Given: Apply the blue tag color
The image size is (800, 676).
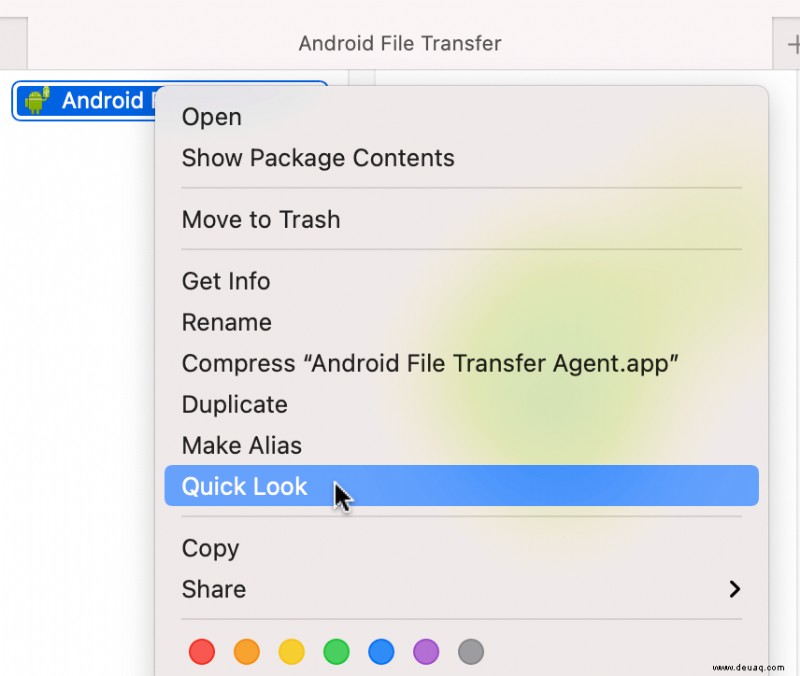Looking at the screenshot, I should pyautogui.click(x=381, y=652).
